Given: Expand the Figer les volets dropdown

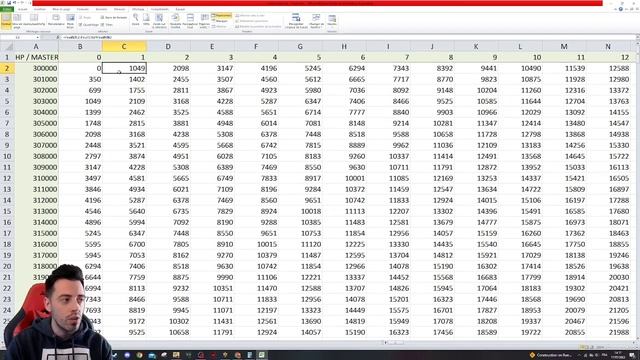Looking at the screenshot, I should 204,21.
